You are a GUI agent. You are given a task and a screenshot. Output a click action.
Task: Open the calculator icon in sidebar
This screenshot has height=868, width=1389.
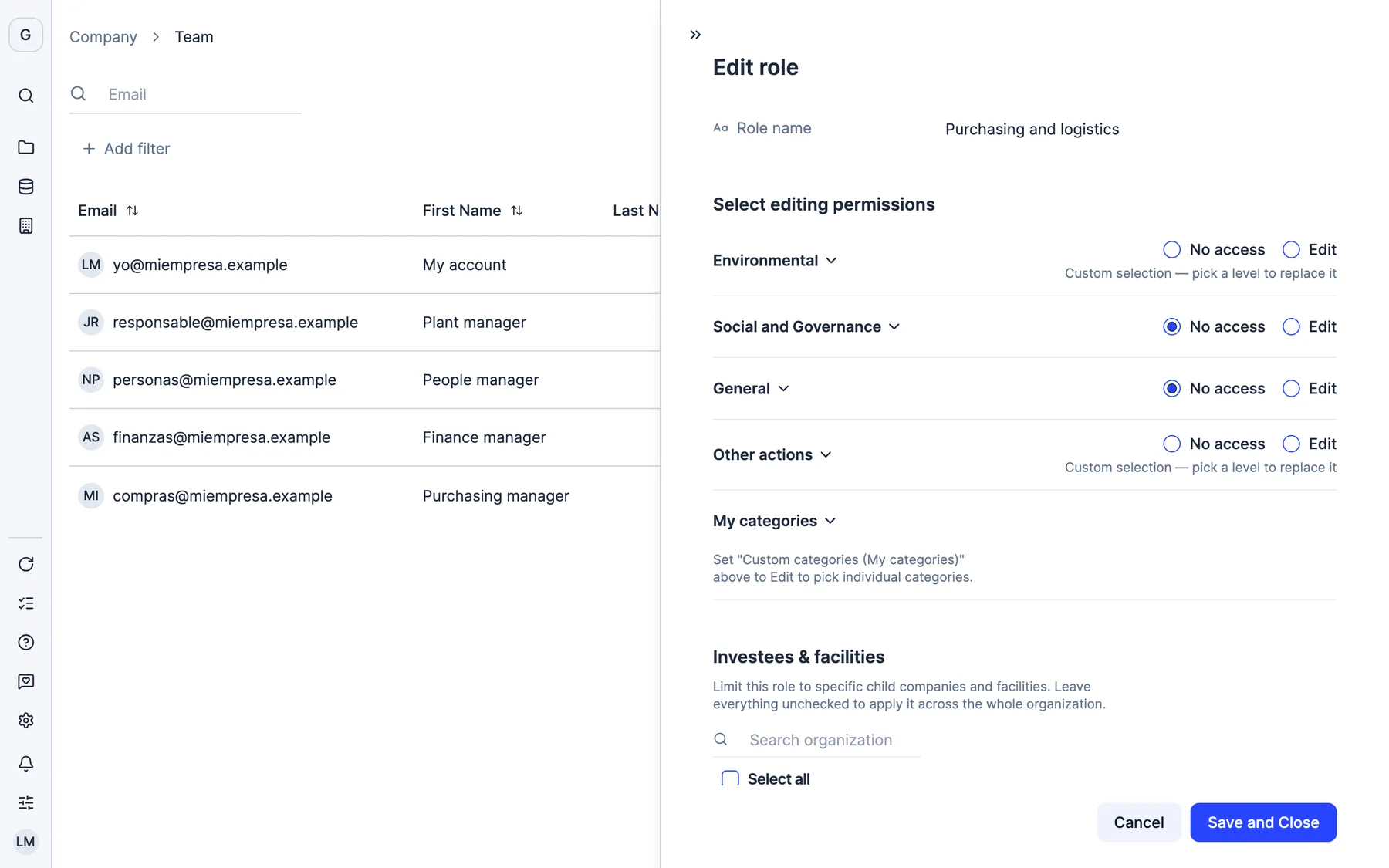pos(25,226)
